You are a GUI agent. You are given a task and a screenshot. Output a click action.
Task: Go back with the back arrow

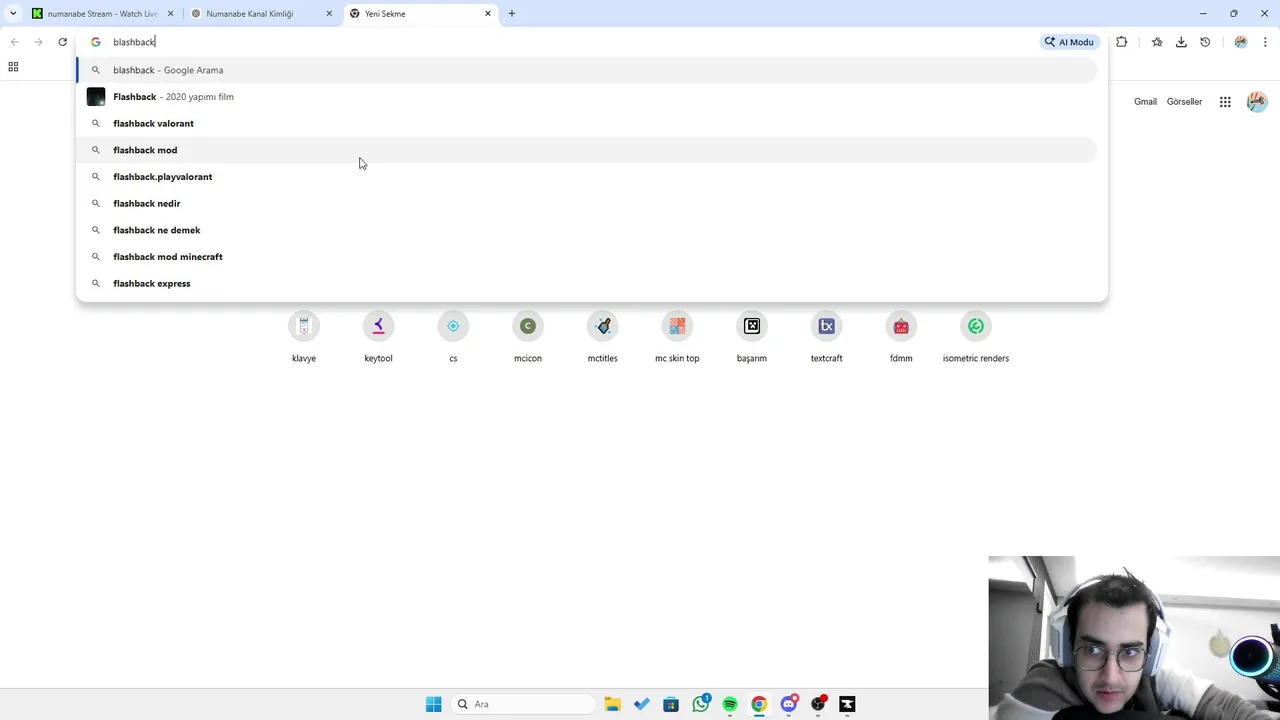[14, 42]
